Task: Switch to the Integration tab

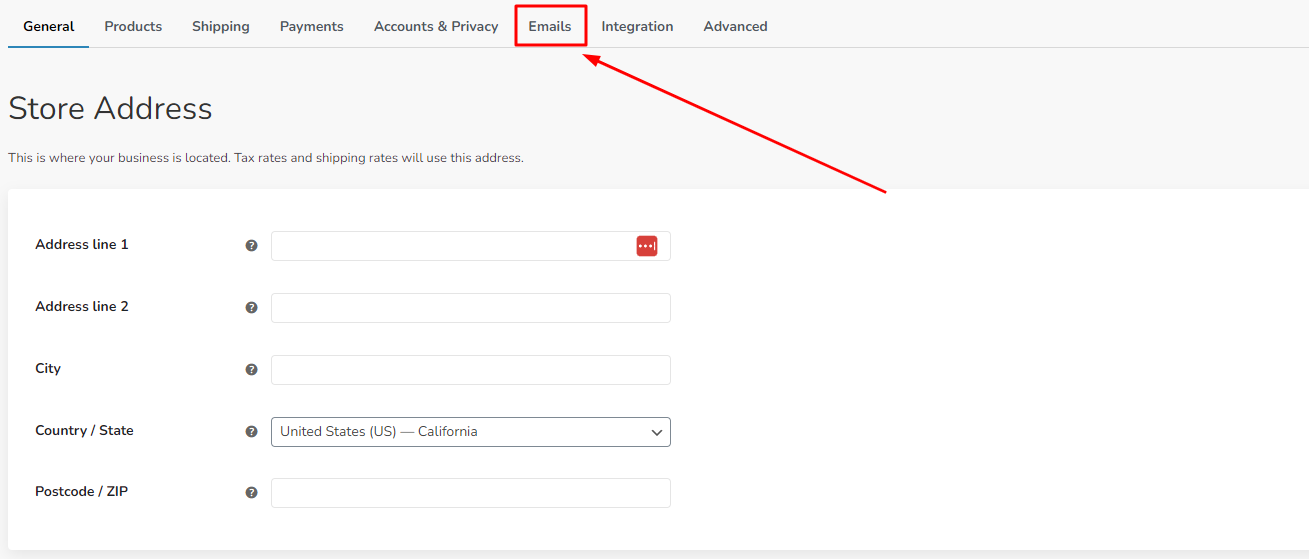Action: tap(637, 26)
